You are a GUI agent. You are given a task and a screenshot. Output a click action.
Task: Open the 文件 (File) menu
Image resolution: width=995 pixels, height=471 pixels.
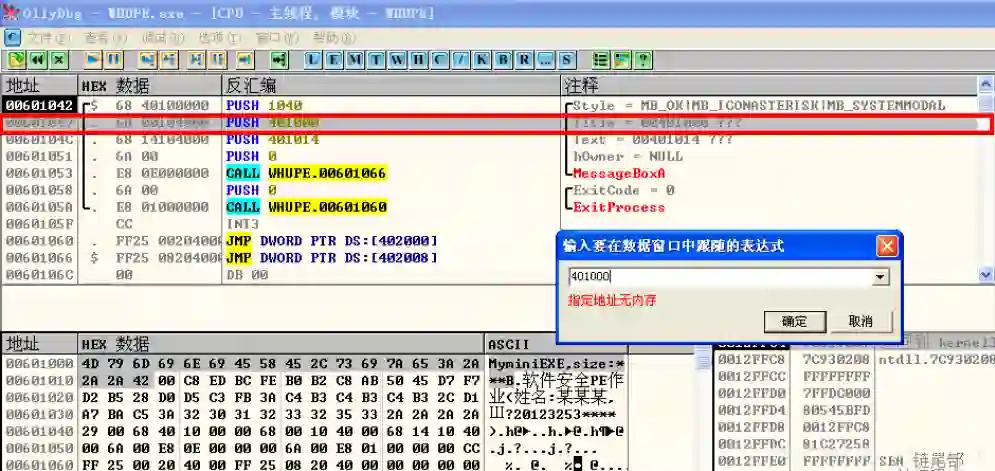pyautogui.click(x=49, y=37)
